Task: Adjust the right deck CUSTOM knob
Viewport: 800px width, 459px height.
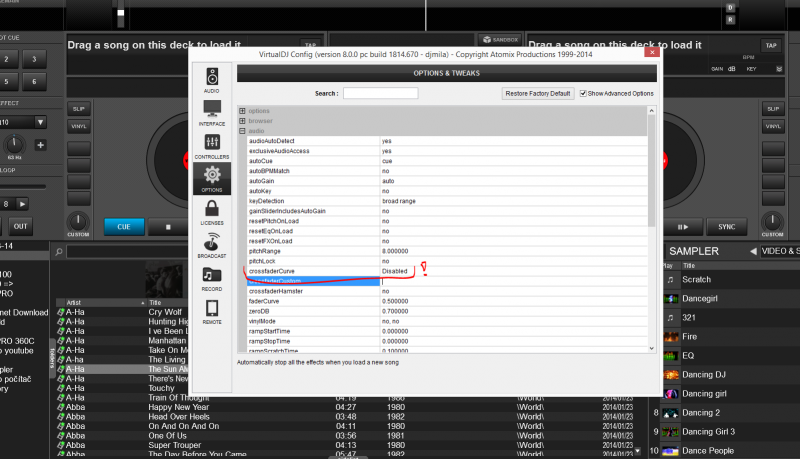Action: (x=772, y=222)
